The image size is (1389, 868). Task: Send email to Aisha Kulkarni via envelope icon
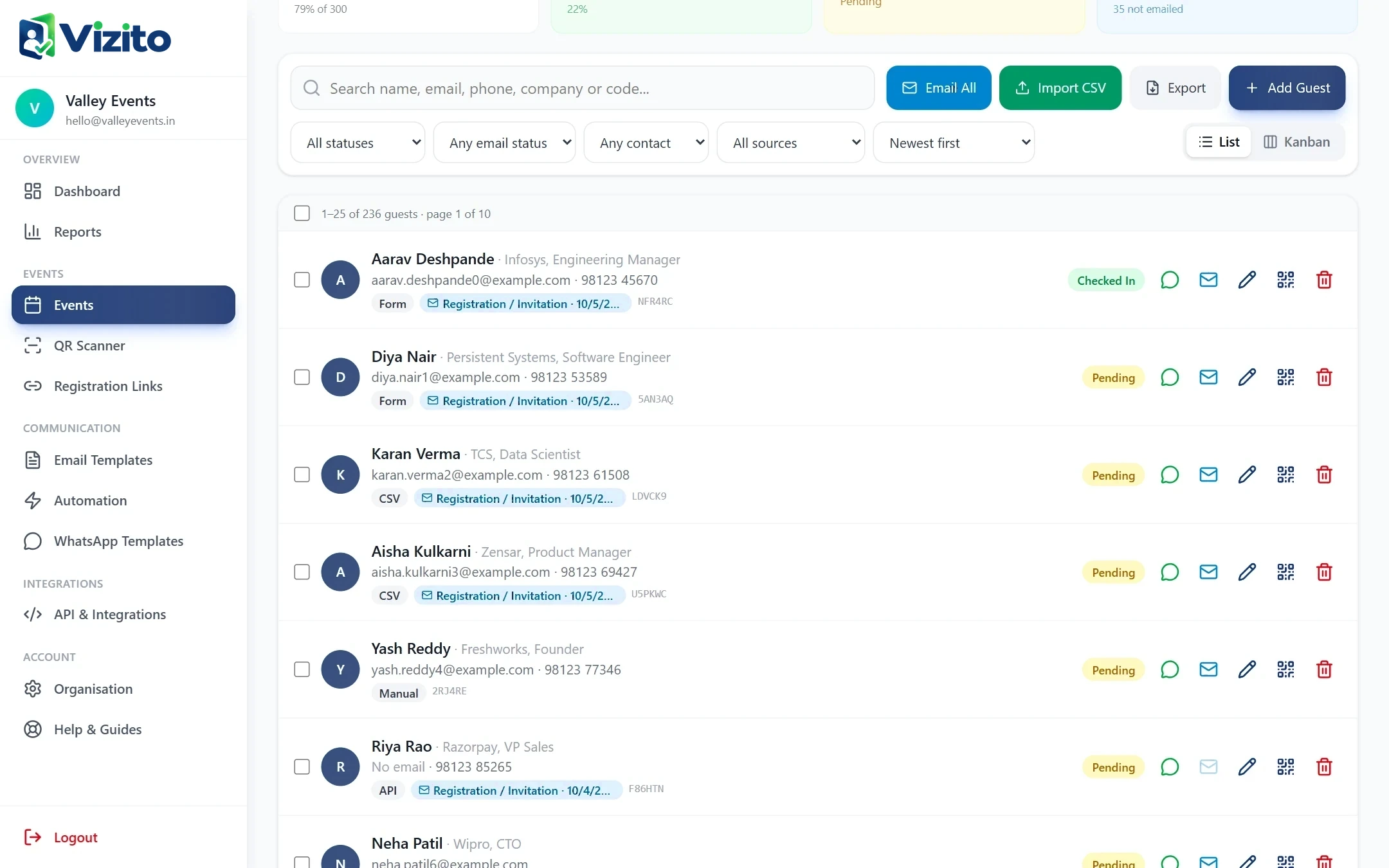coord(1208,572)
